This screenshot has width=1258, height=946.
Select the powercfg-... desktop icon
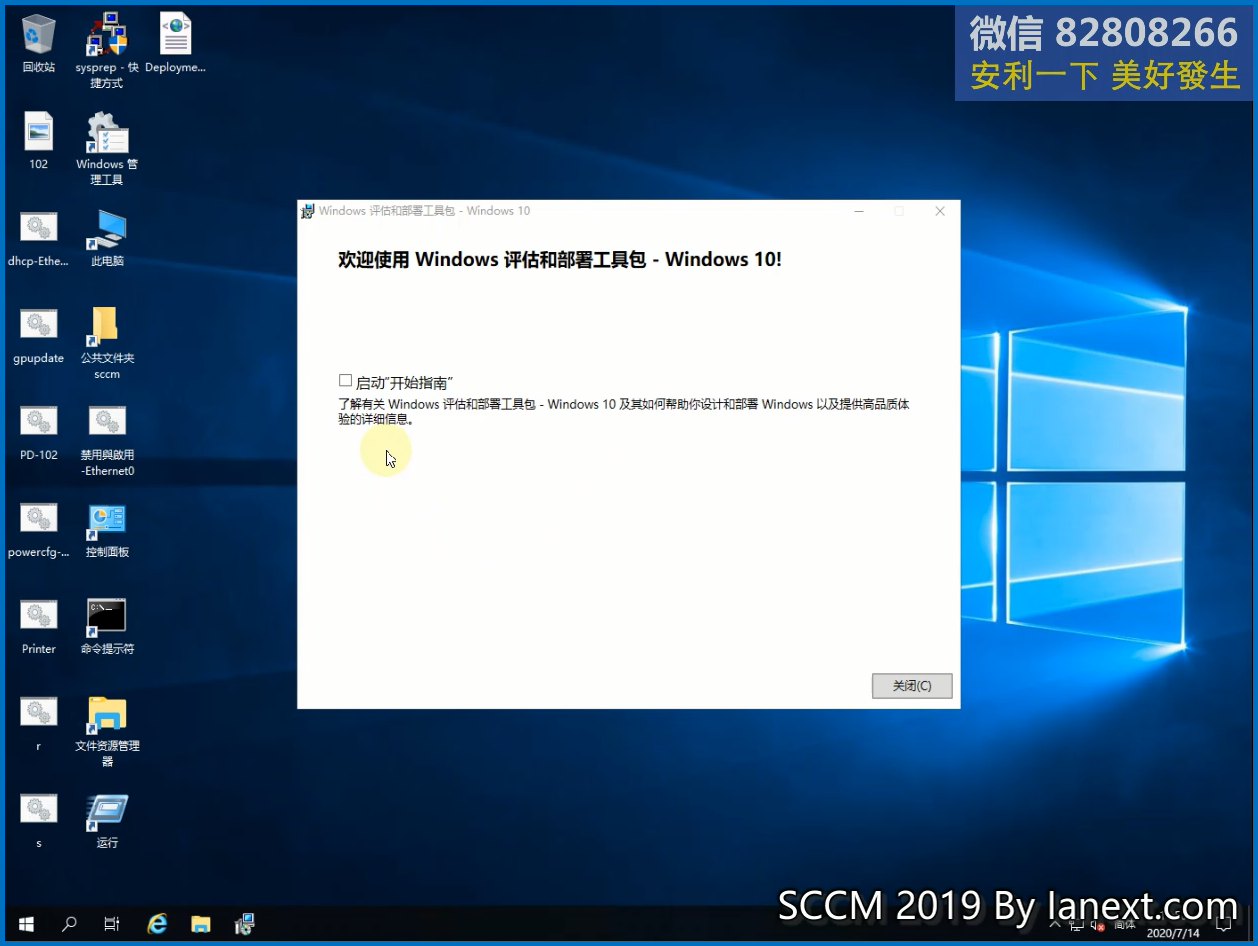39,529
